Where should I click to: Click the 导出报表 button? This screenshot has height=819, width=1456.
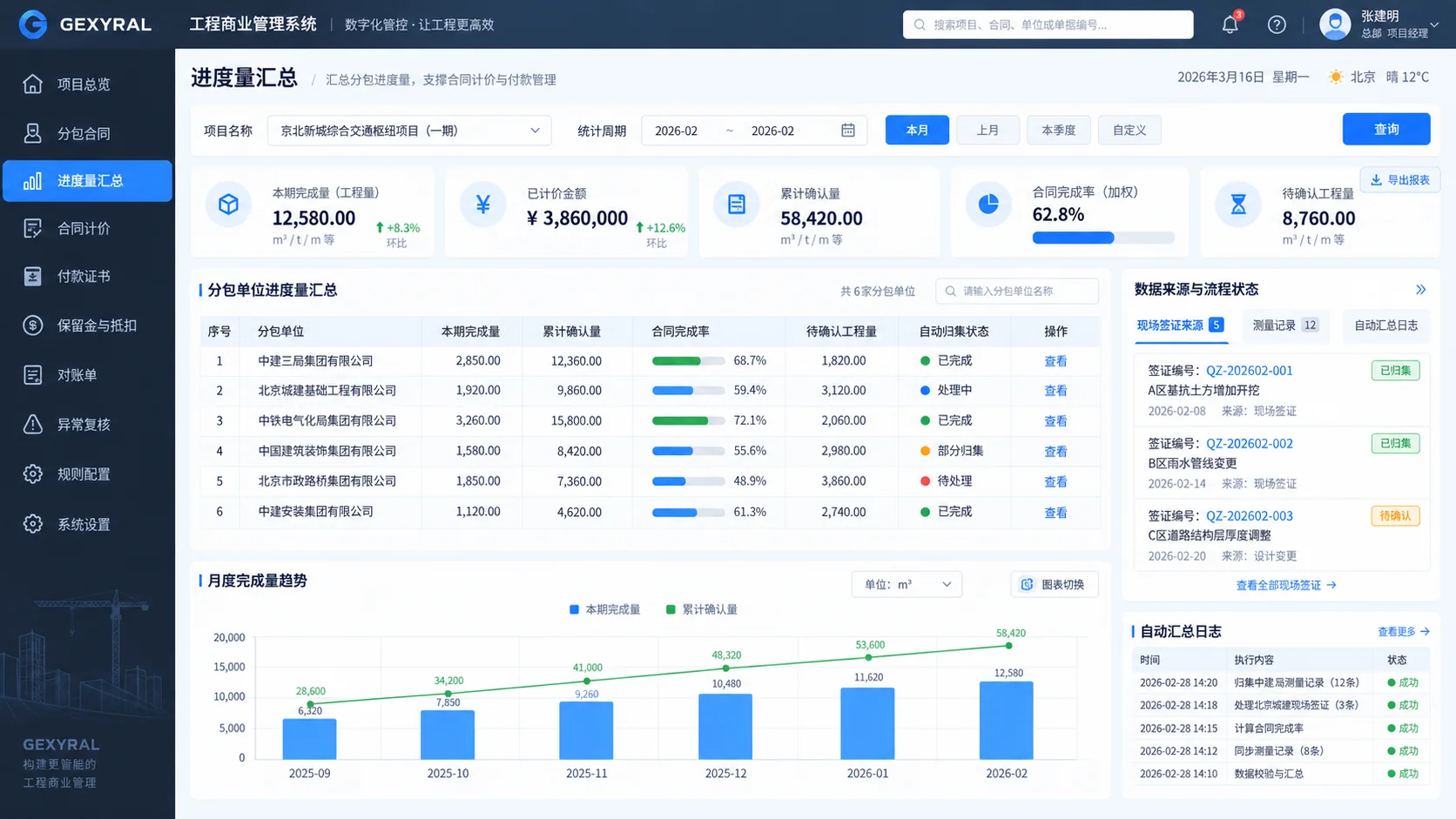[x=1399, y=179]
